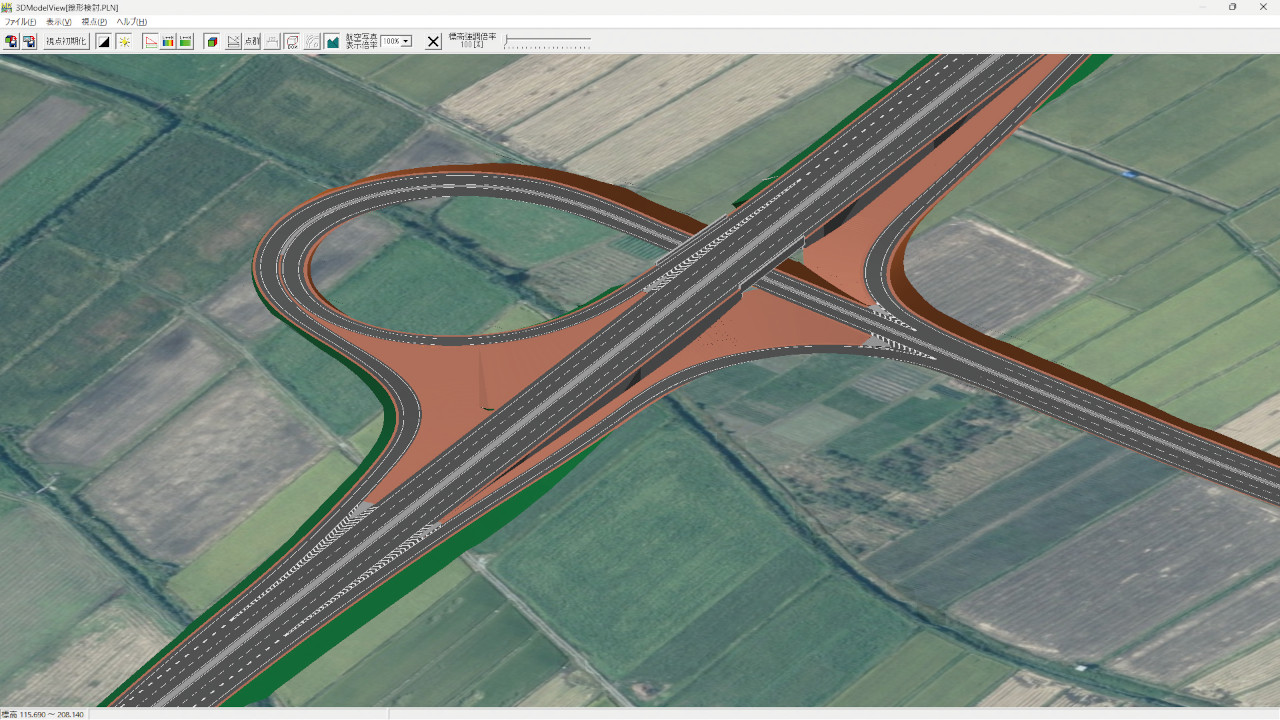Toggle the sun lighting icon
The width and height of the screenshot is (1280, 720).
[123, 41]
